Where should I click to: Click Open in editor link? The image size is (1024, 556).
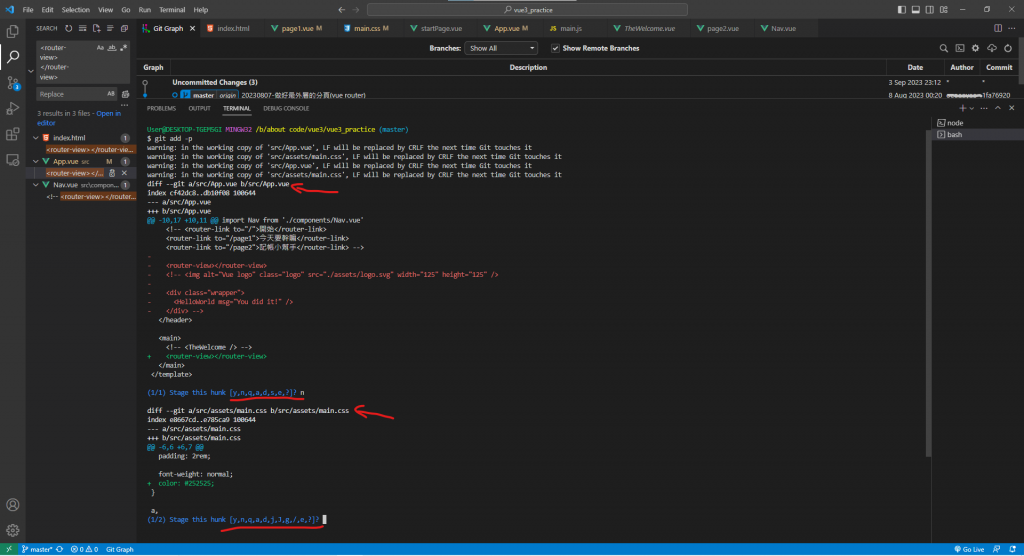click(78, 118)
